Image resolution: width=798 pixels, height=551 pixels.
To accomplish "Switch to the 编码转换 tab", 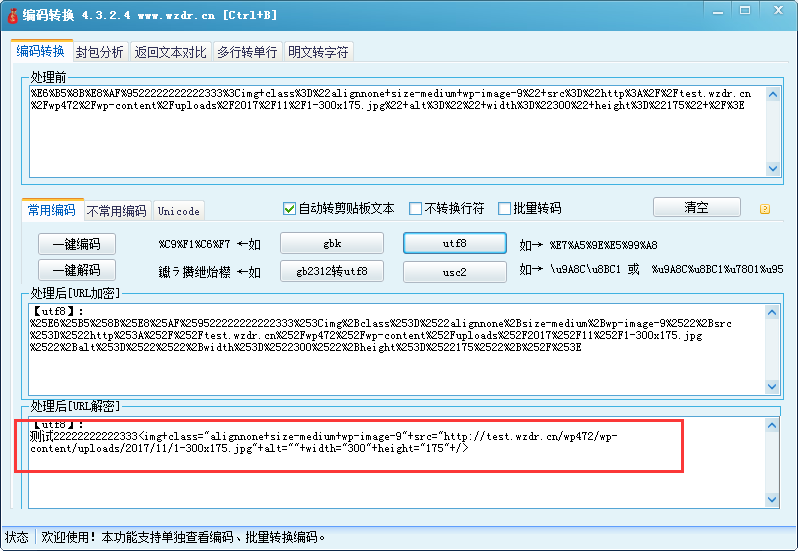I will [x=41, y=51].
